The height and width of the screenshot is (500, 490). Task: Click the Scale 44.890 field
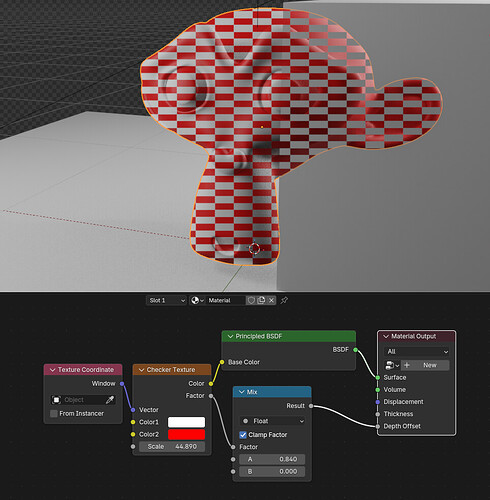[172, 447]
